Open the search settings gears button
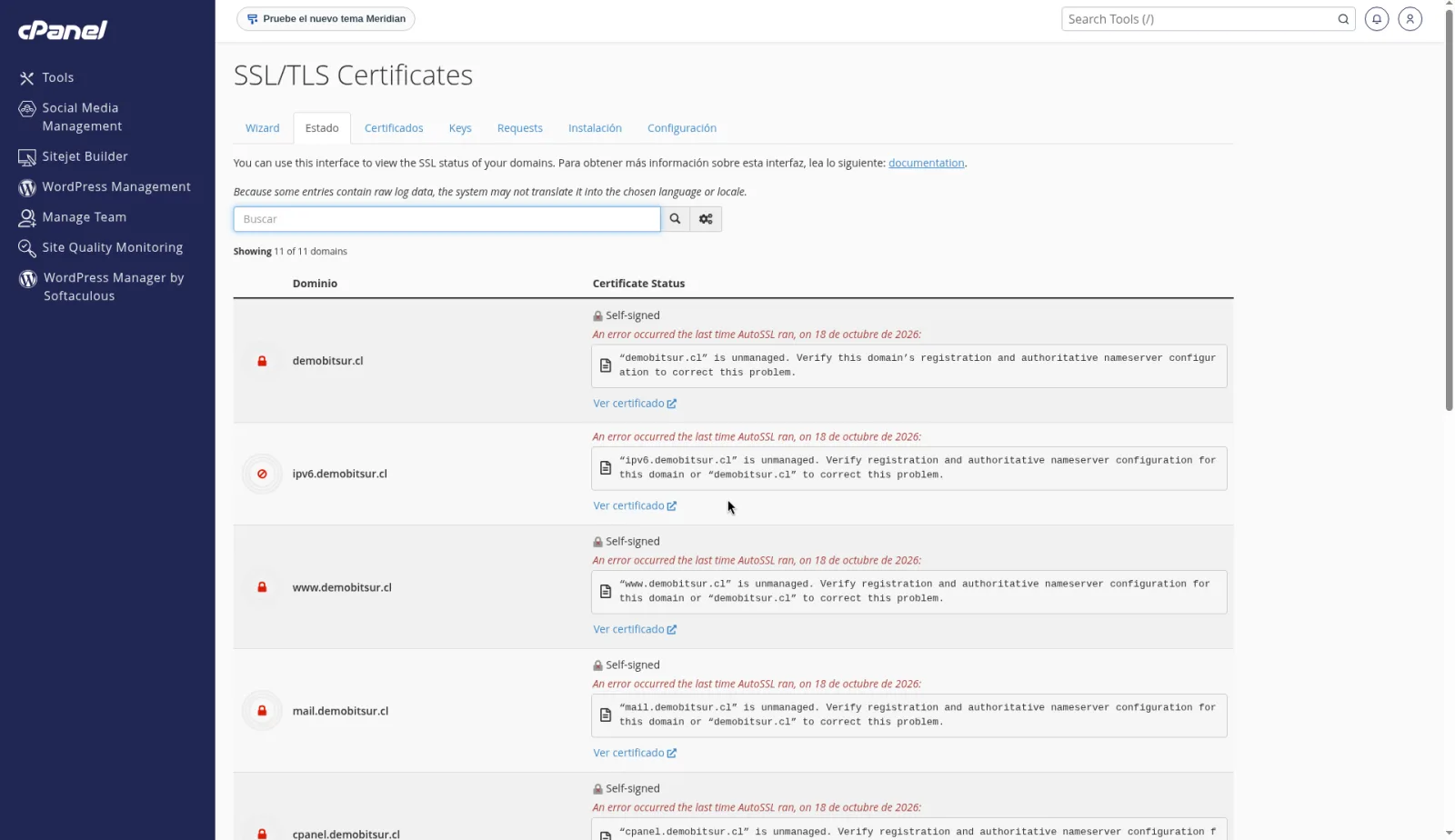 tap(706, 219)
